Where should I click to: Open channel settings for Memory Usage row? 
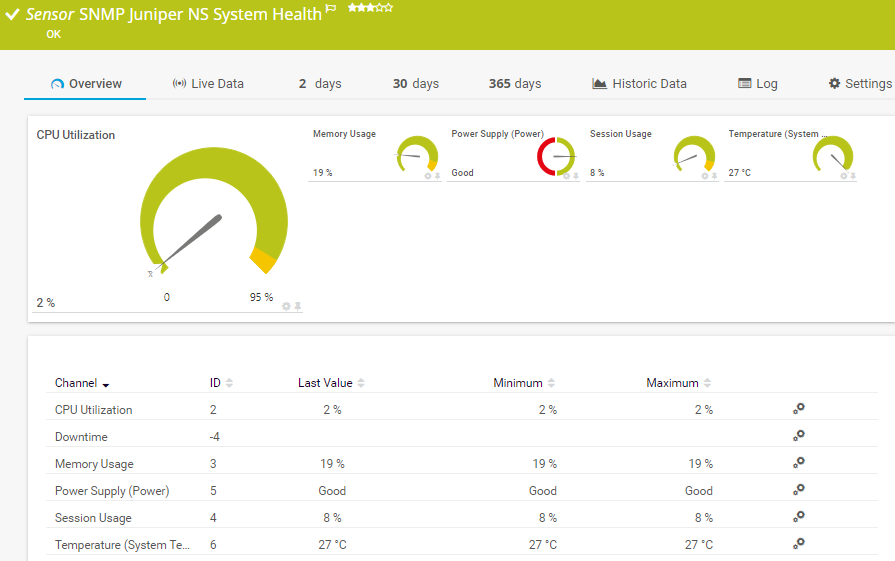pos(798,463)
